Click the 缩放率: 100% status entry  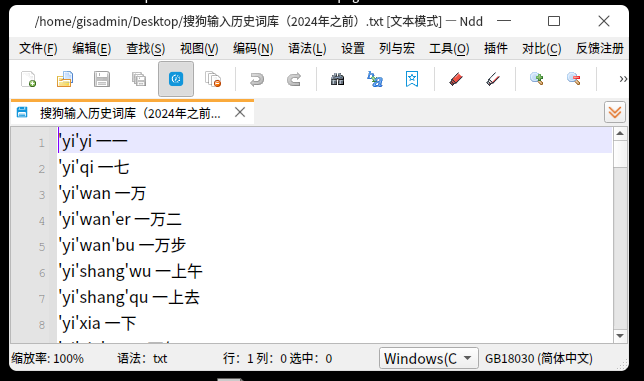click(x=48, y=358)
